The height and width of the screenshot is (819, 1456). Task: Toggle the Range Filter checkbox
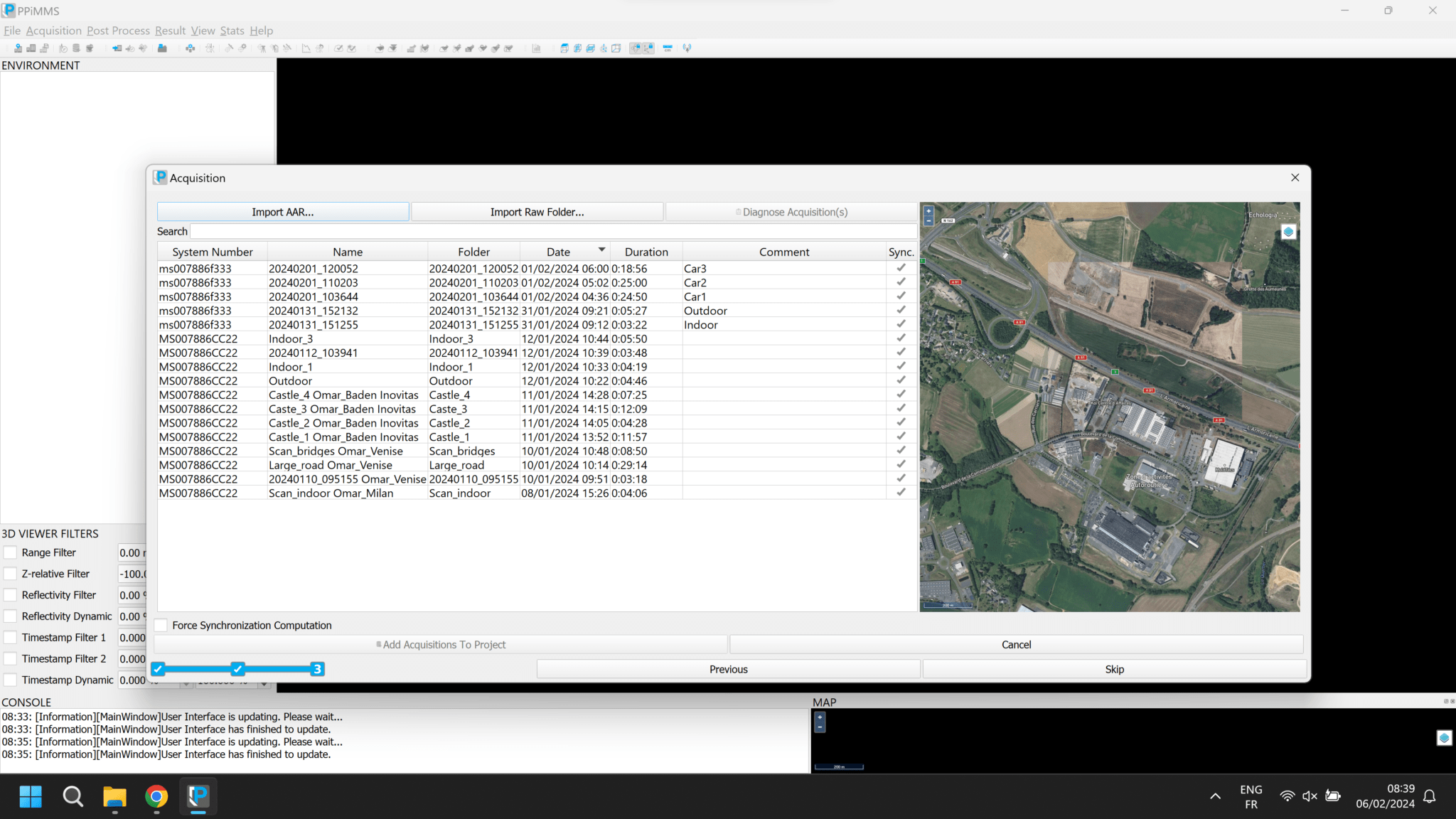(10, 552)
